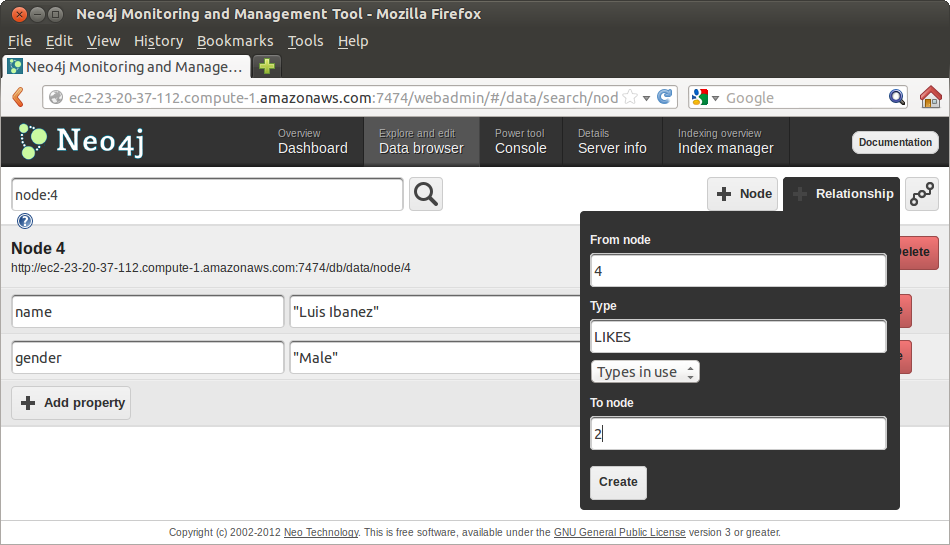The width and height of the screenshot is (950, 545).
Task: Click the magnifying glass search button
Action: 426,194
